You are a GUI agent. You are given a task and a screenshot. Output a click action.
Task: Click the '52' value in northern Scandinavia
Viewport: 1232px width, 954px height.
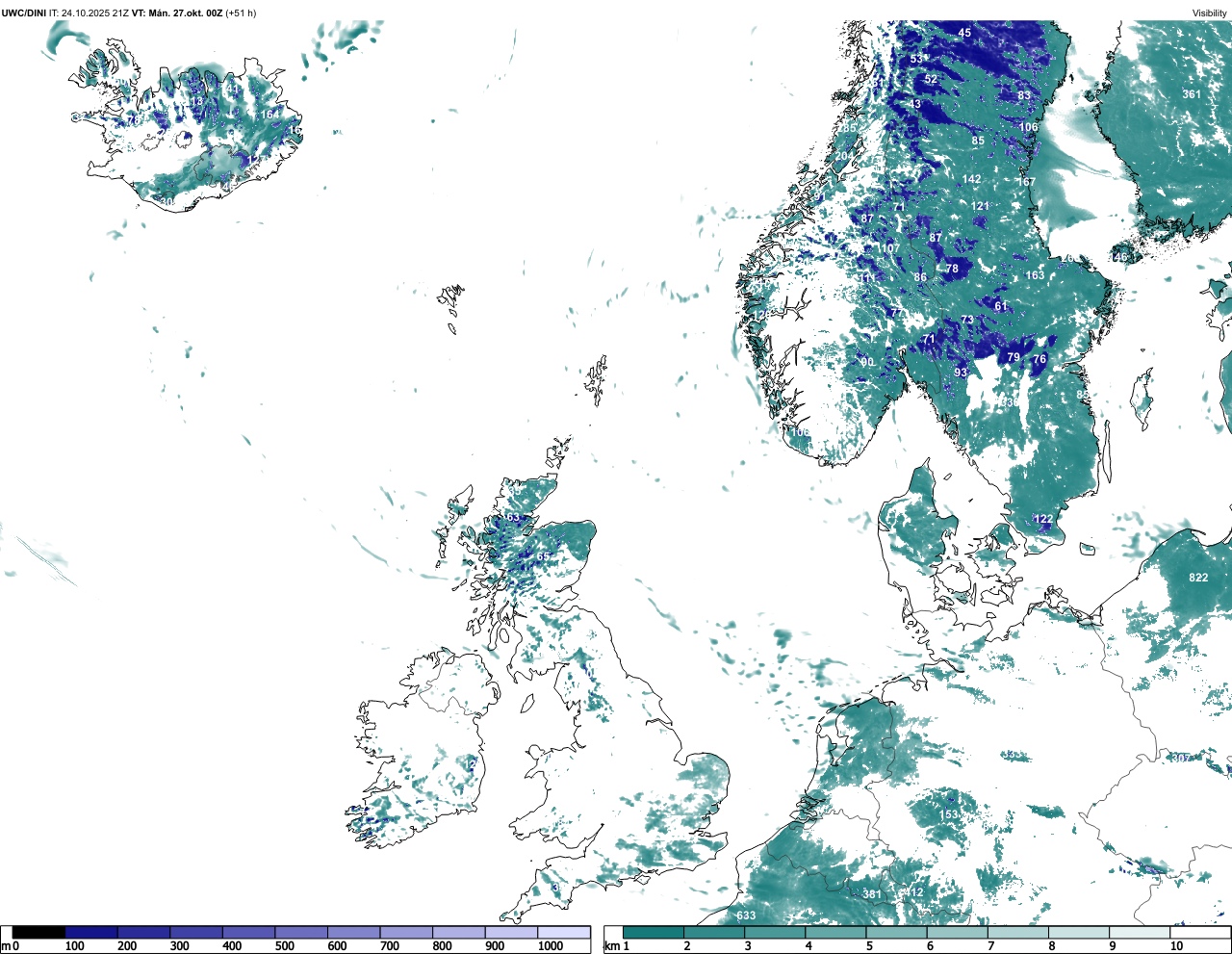click(x=931, y=80)
